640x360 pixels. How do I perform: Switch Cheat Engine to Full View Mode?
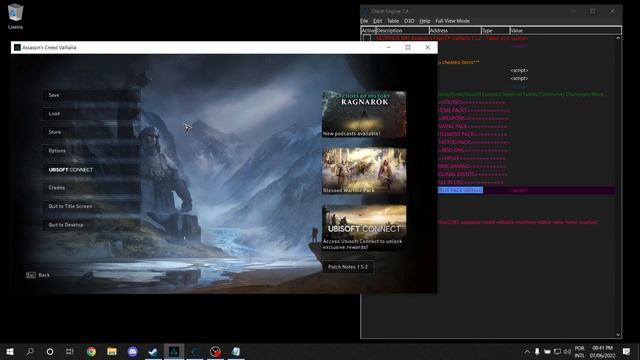(x=452, y=21)
